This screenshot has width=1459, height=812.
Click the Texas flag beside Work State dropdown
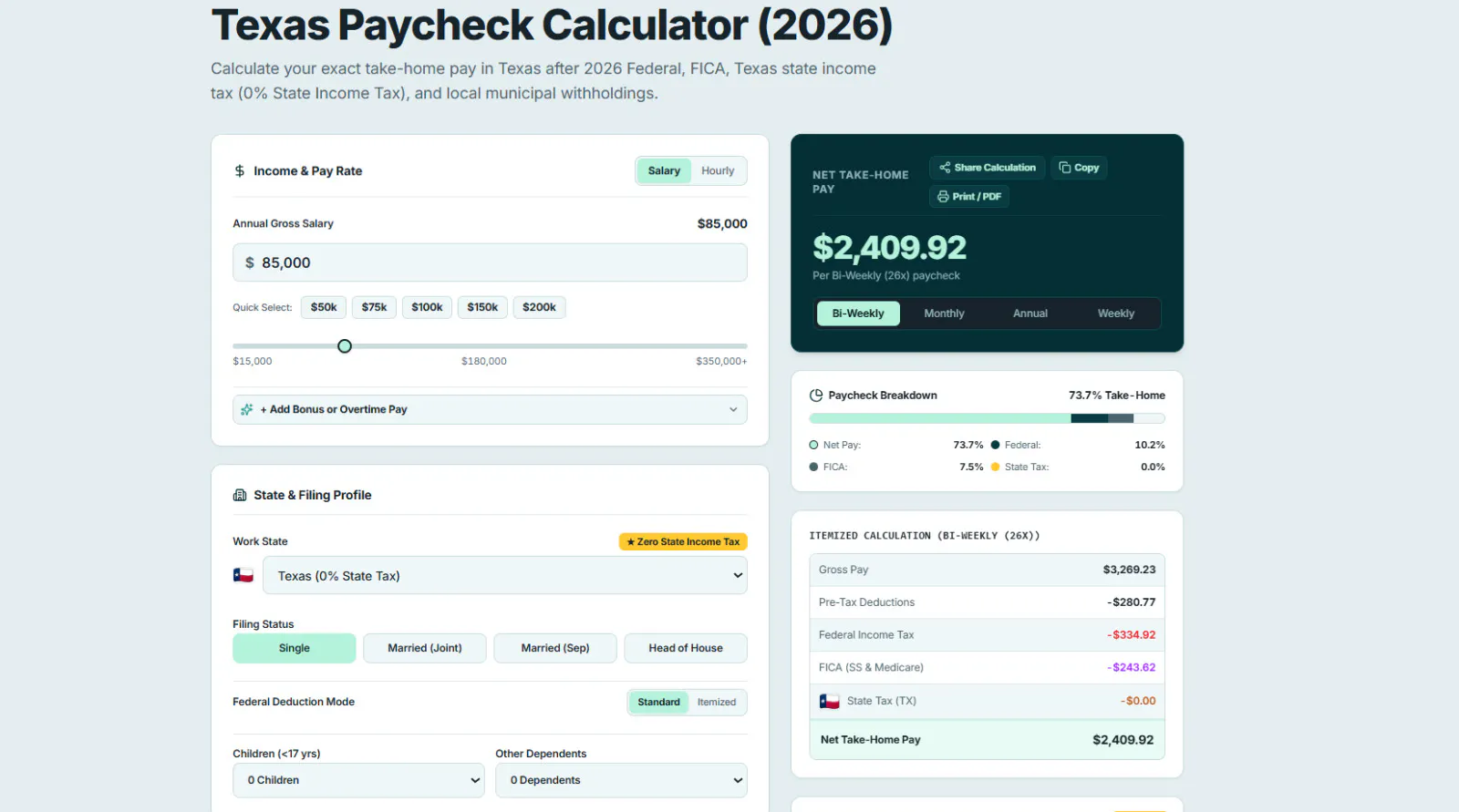[x=243, y=575]
